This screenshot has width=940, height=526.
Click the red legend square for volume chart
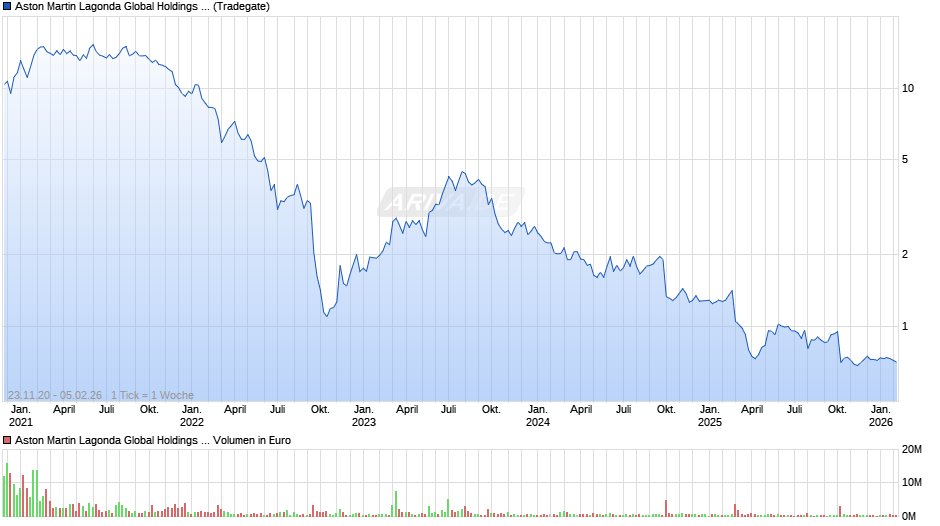[7, 440]
